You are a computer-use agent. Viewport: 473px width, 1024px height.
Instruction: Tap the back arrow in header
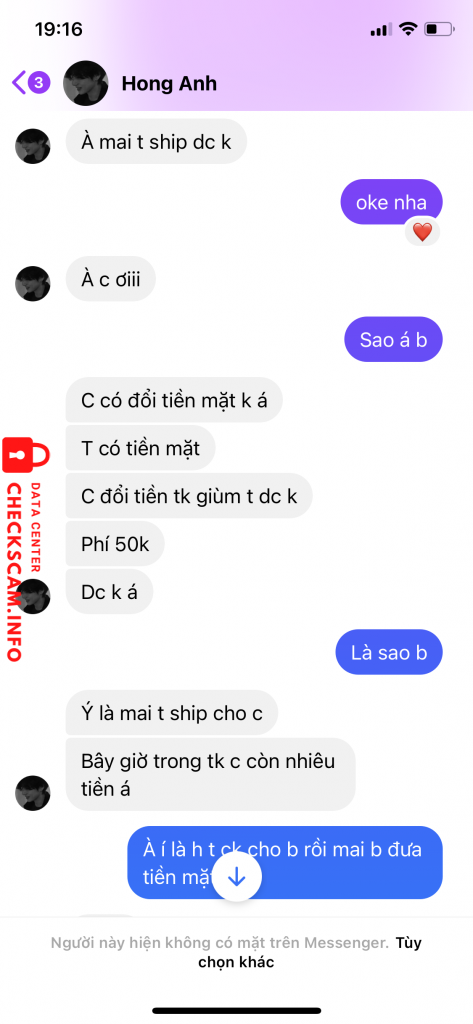19,84
